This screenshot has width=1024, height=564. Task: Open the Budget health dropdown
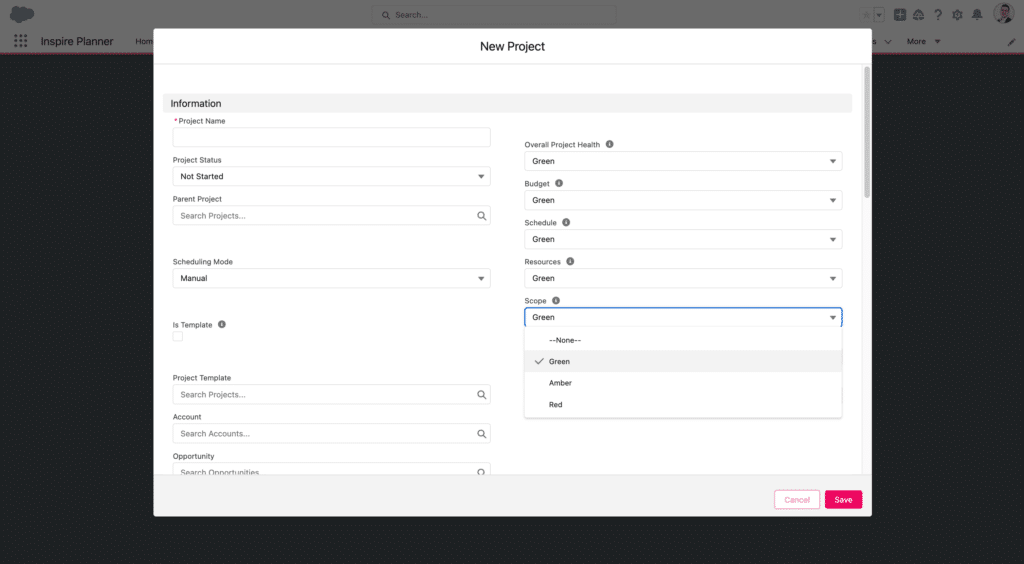(683, 201)
